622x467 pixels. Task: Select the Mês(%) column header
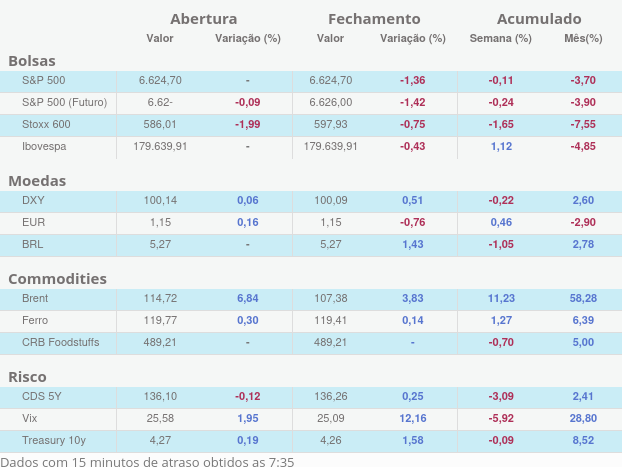point(583,39)
